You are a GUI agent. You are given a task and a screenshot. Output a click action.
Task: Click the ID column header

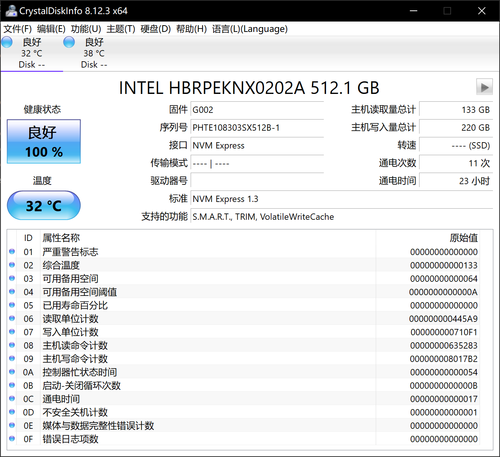point(28,238)
